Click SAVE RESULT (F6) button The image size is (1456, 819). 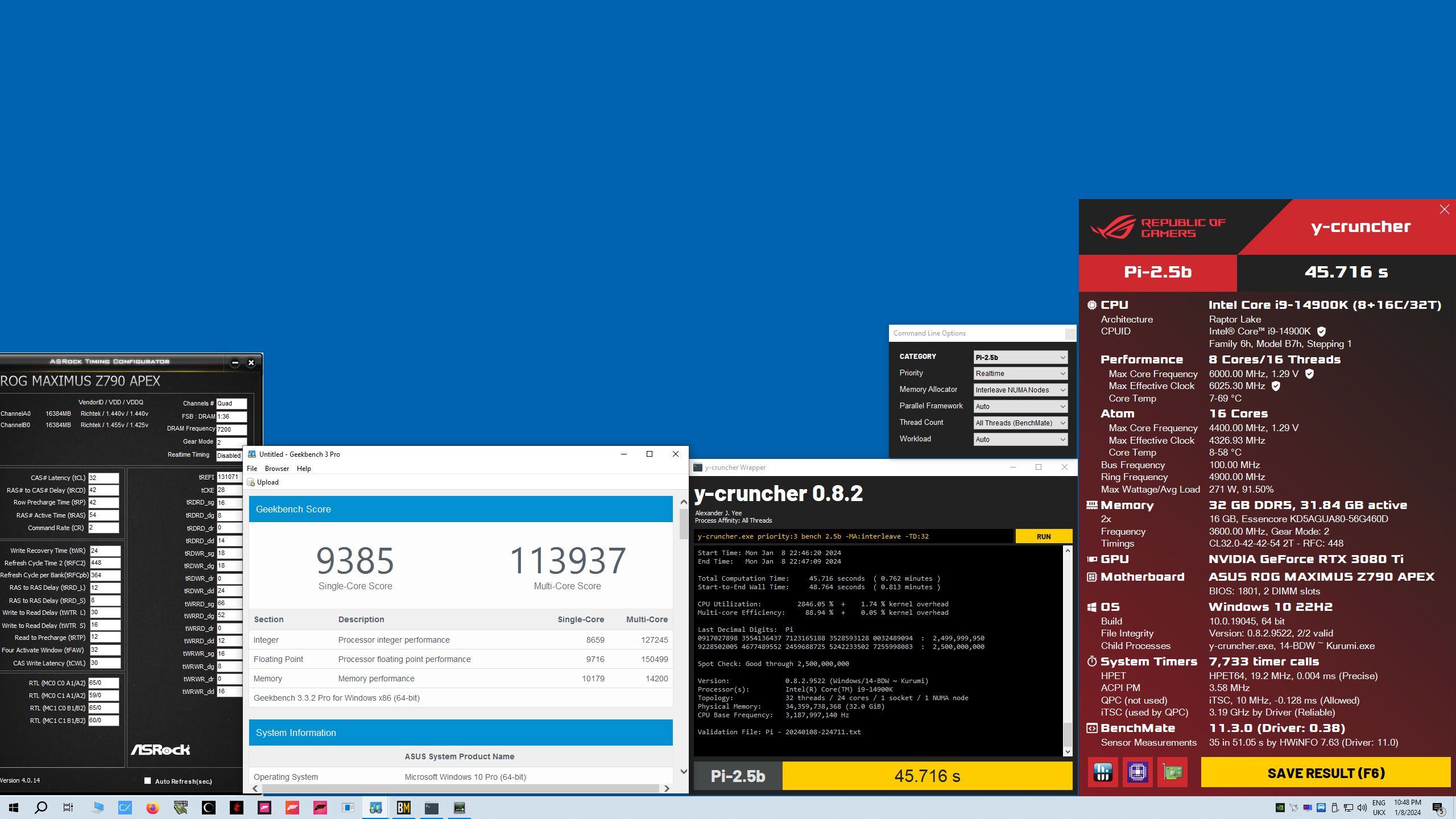[1326, 773]
